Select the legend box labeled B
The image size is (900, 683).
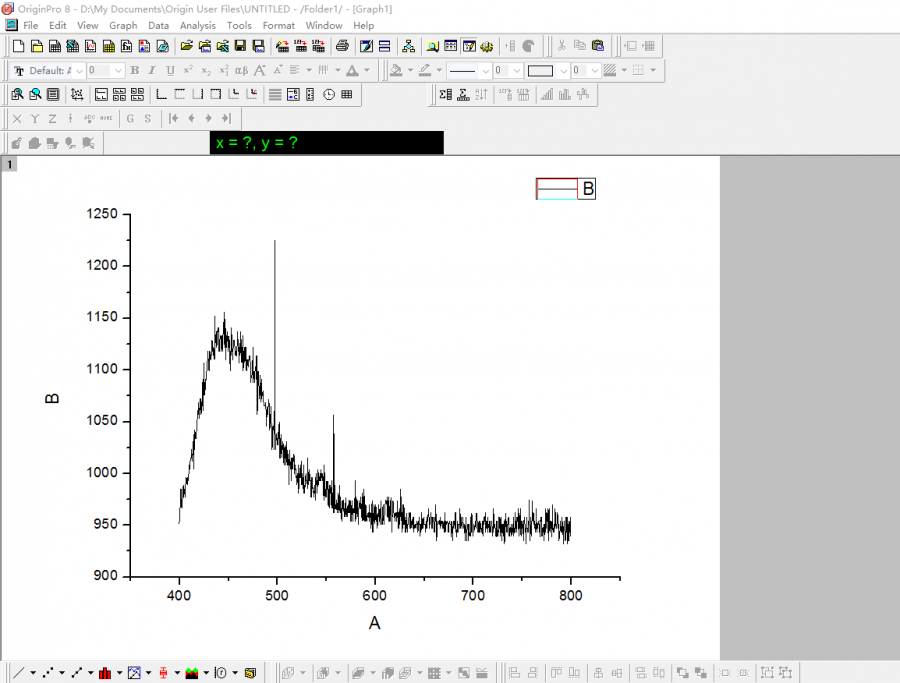565,189
